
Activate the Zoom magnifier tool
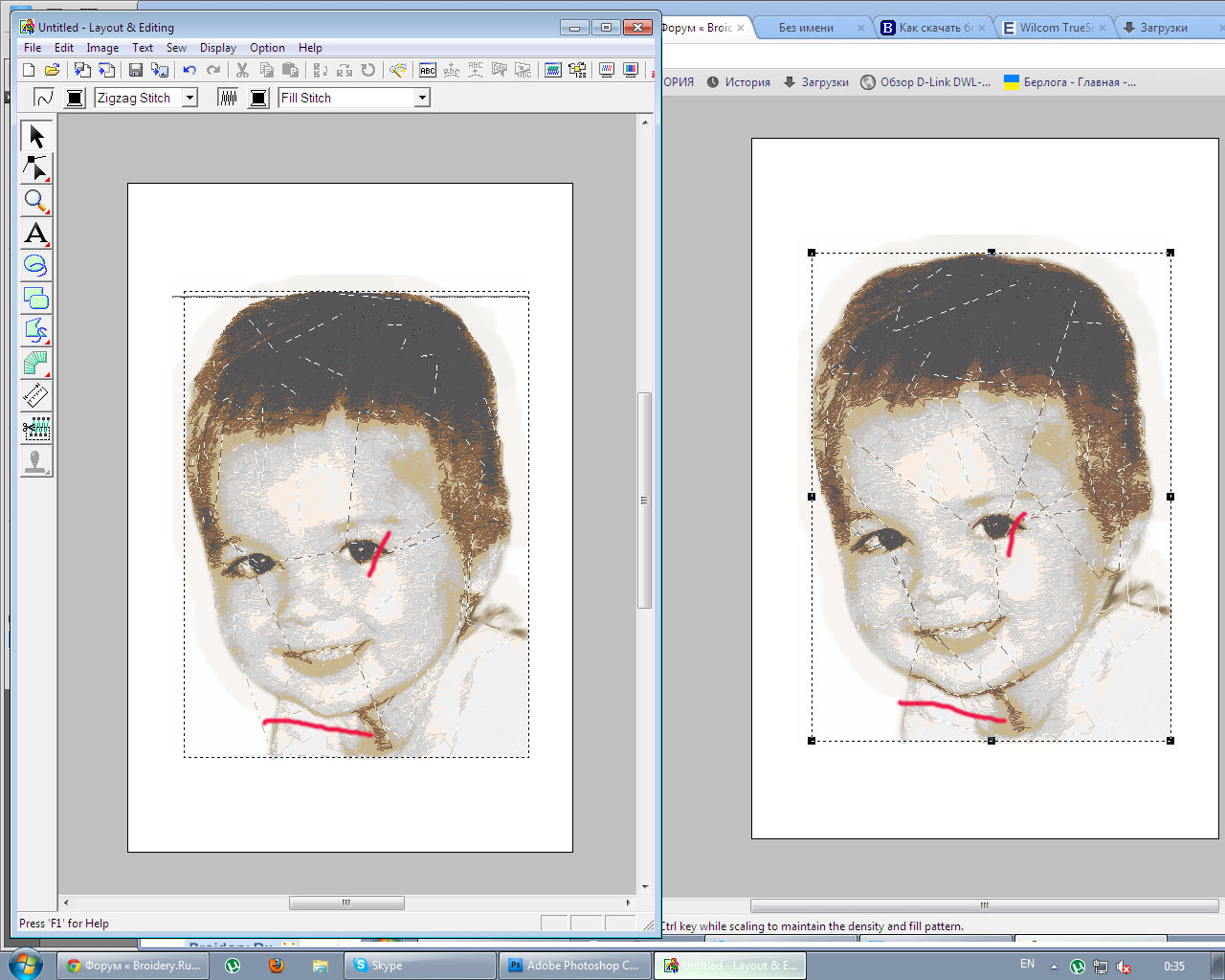click(36, 201)
